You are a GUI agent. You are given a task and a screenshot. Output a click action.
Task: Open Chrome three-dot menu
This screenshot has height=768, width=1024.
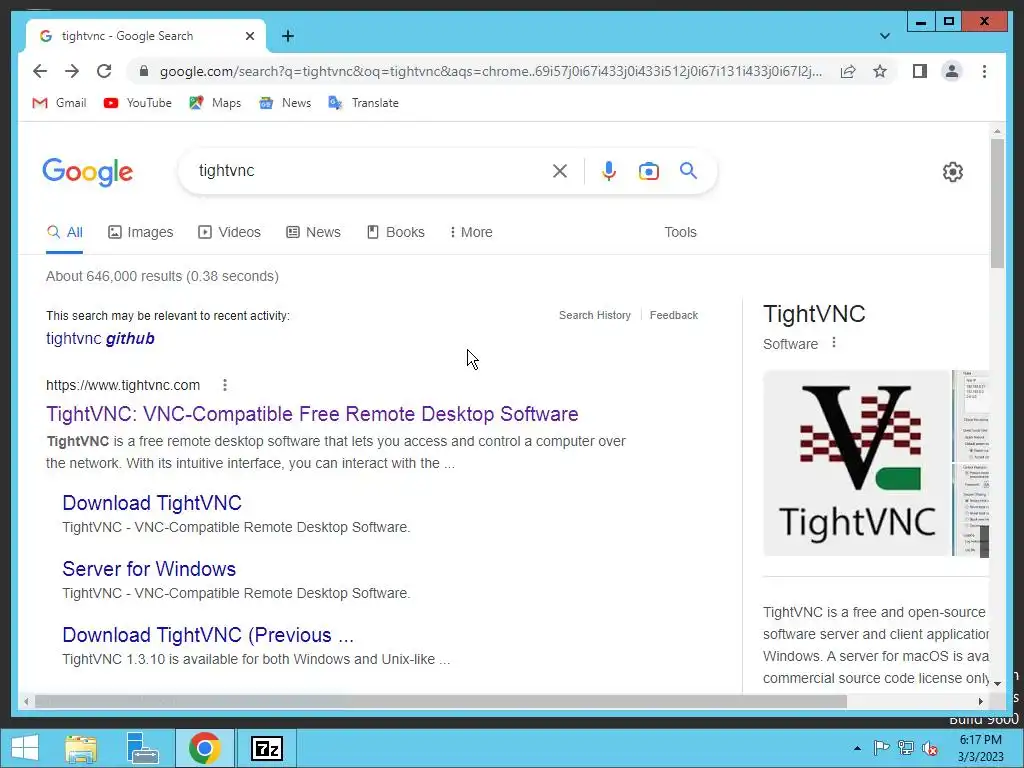pyautogui.click(x=984, y=71)
